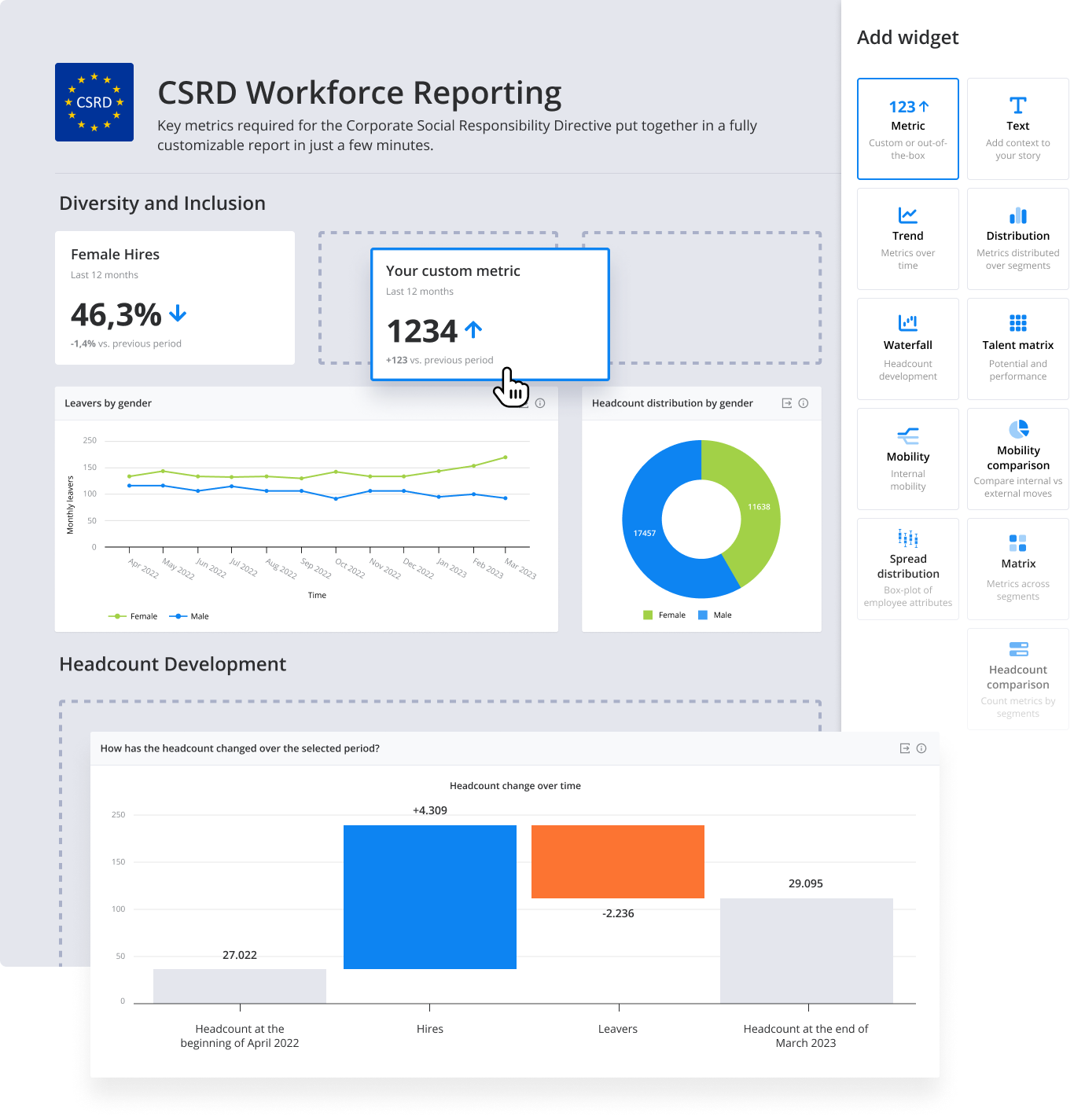Add the Talent matrix widget
Viewport: 1085px width, 1120px height.
pyautogui.click(x=1017, y=346)
